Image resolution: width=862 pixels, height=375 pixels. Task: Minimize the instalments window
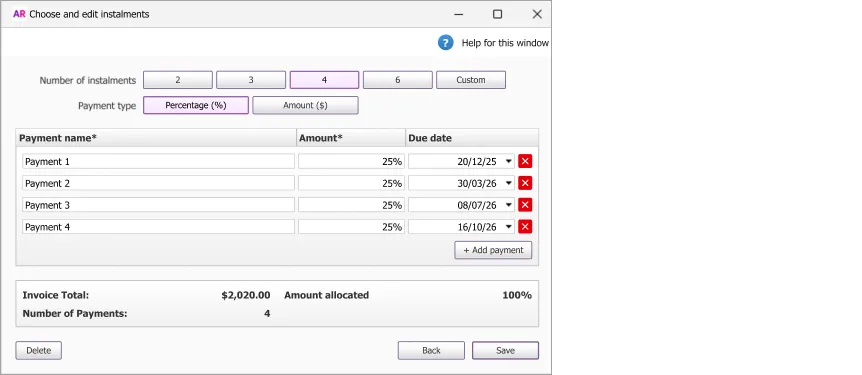point(458,14)
